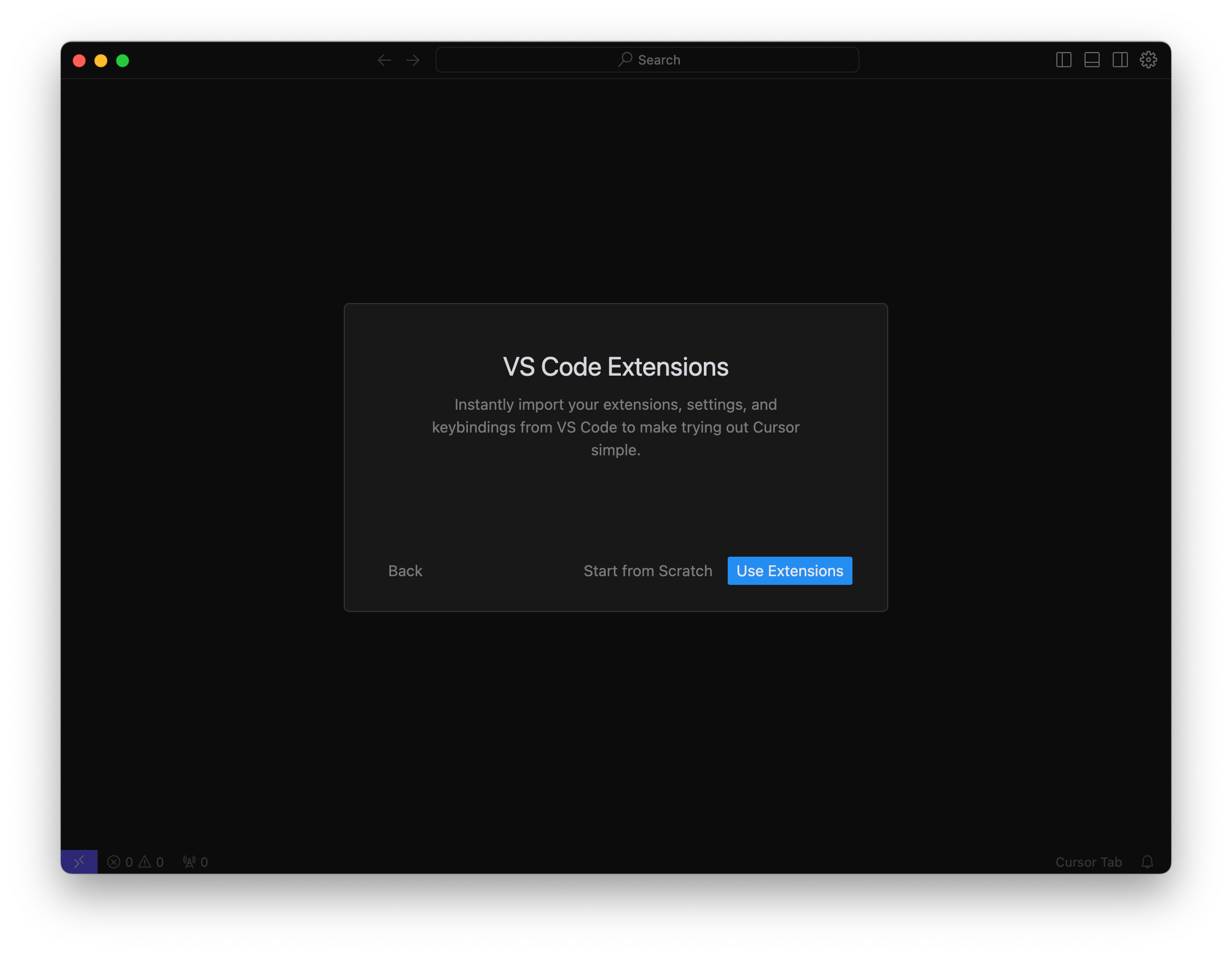
Task: Maximize the window with green button
Action: pos(123,60)
